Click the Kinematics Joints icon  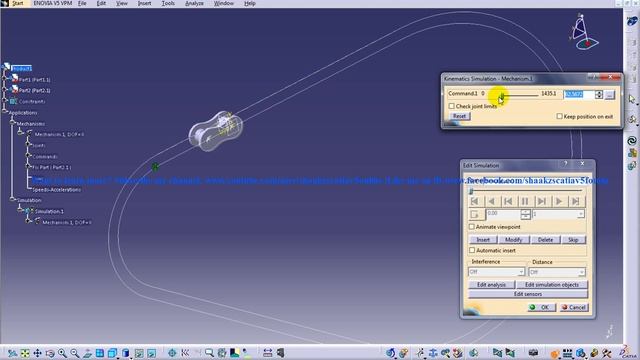(x=420, y=353)
